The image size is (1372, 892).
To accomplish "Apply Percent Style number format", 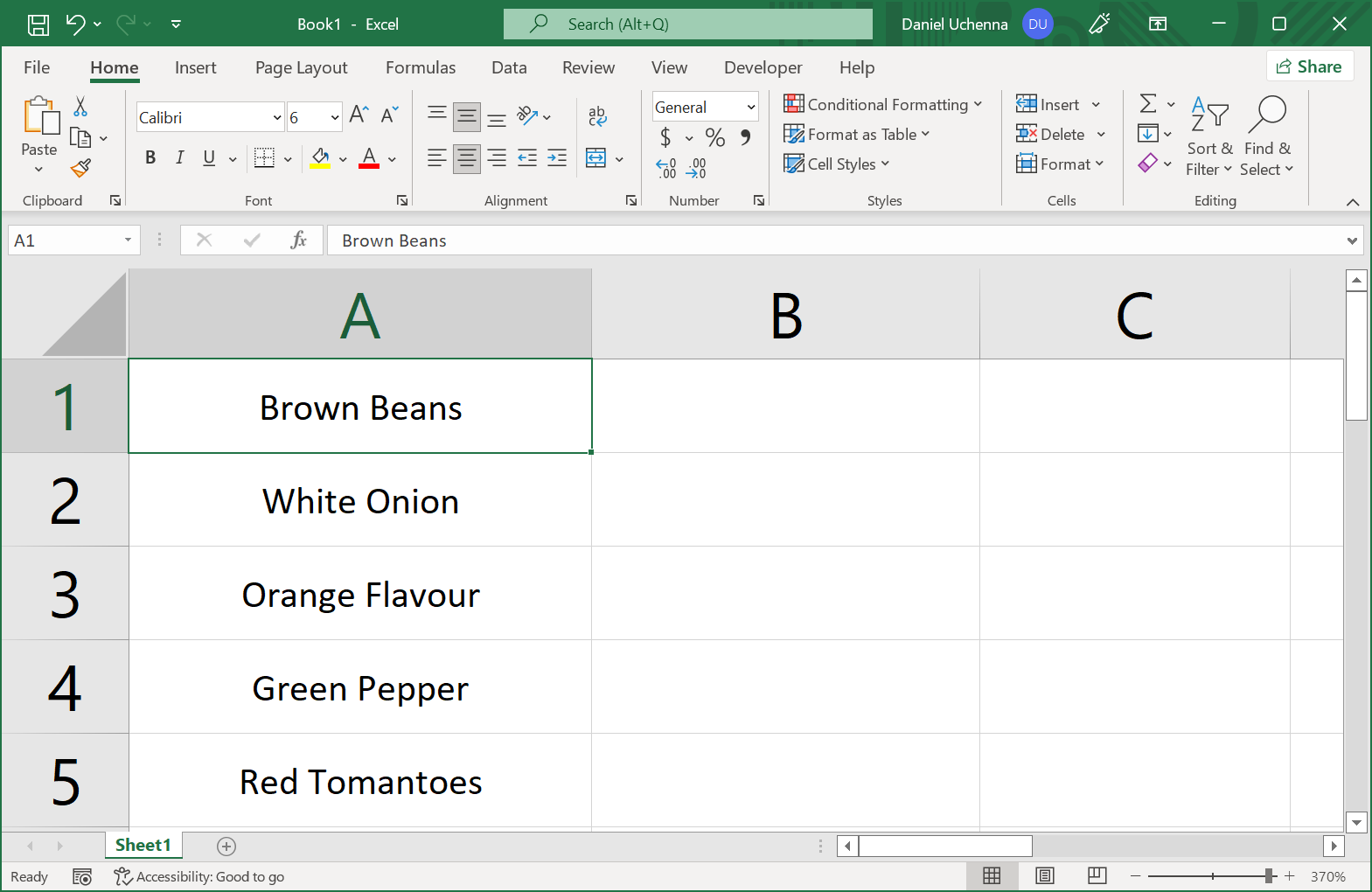I will click(x=714, y=137).
